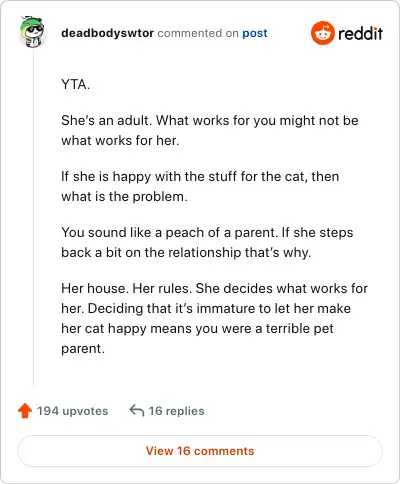Click the "194 upvotes" count
The width and height of the screenshot is (400, 484).
pyautogui.click(x=73, y=411)
